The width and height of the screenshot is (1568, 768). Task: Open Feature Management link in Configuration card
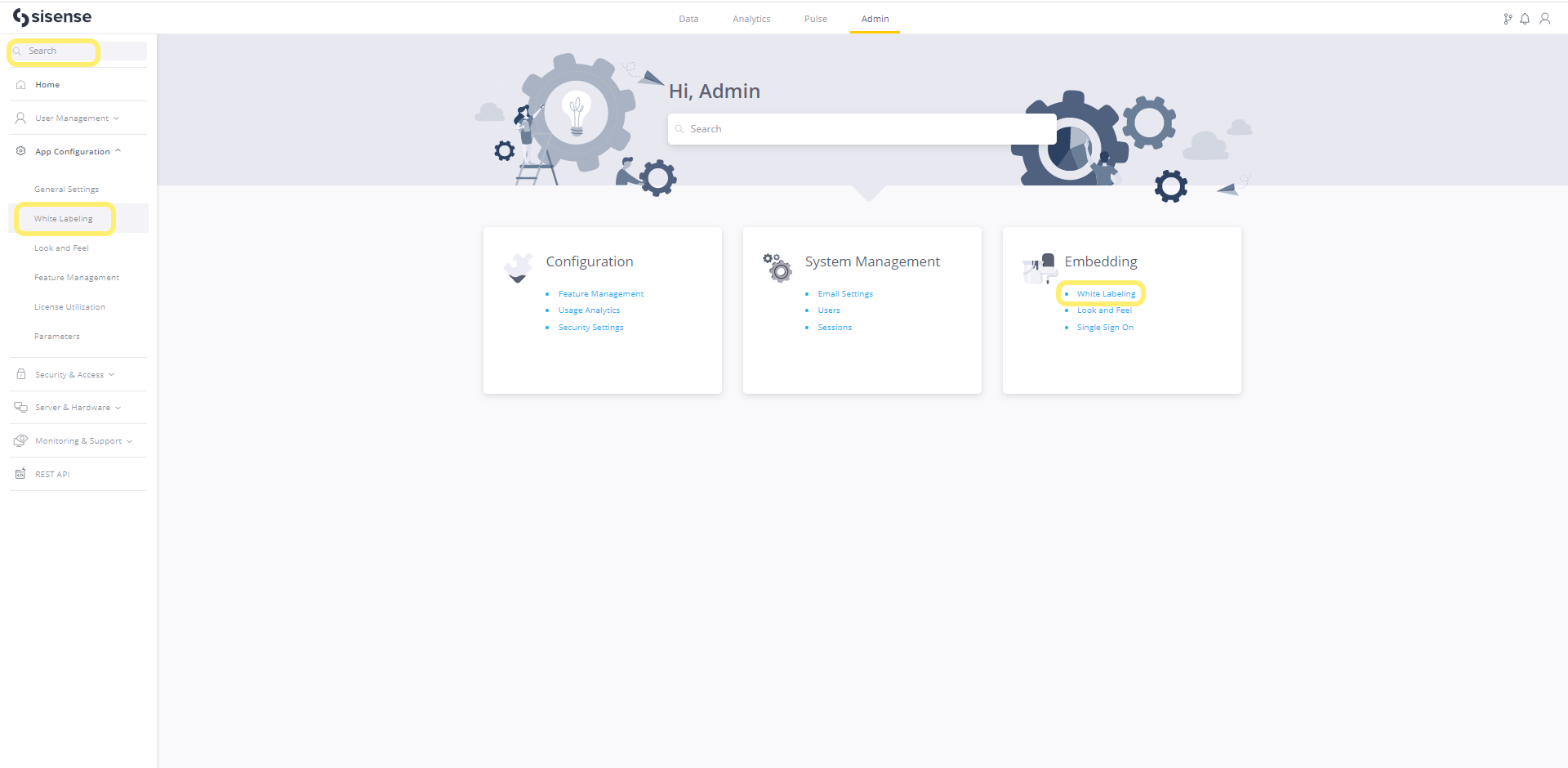point(601,294)
